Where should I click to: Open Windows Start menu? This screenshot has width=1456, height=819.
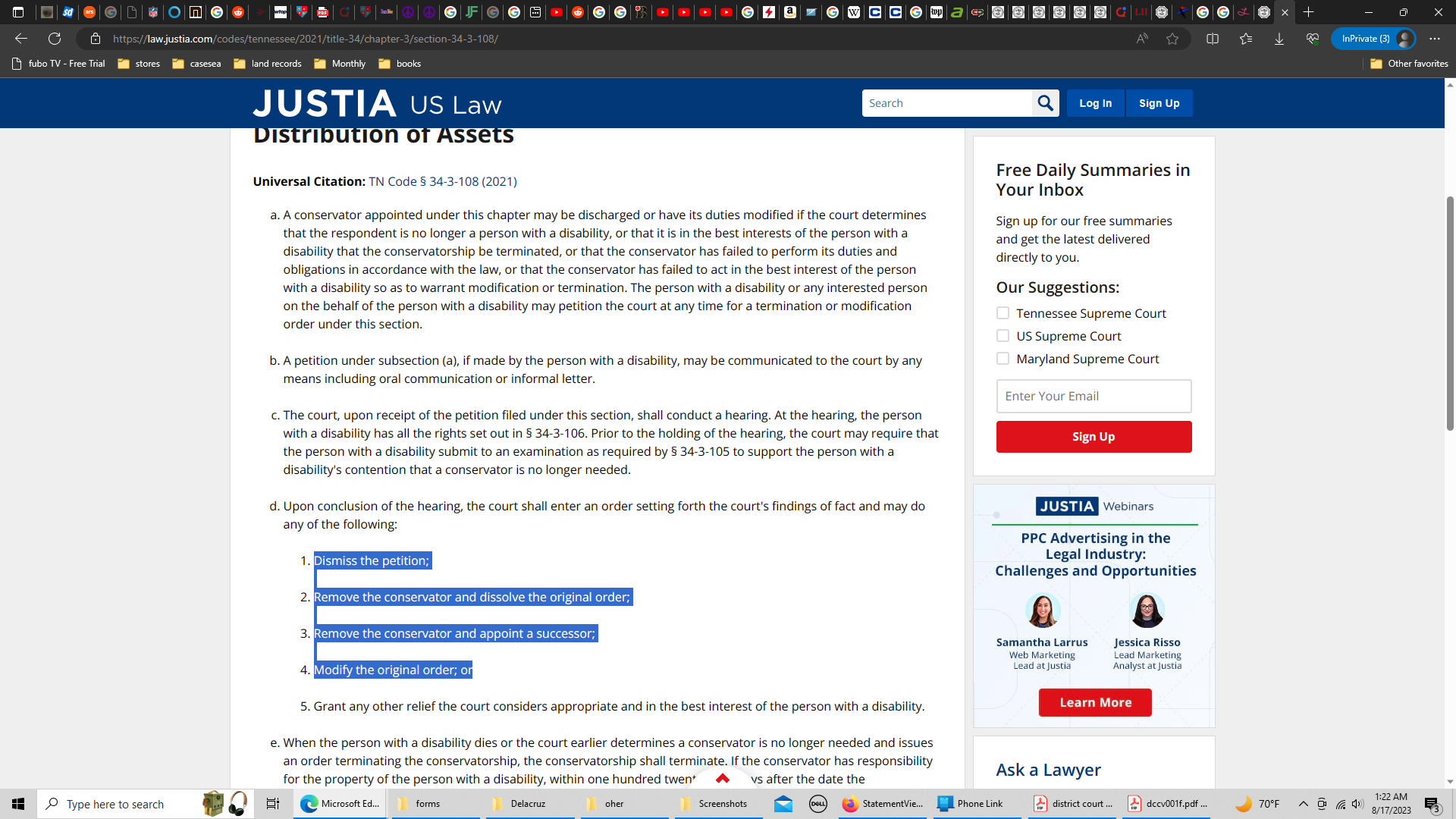(x=18, y=804)
